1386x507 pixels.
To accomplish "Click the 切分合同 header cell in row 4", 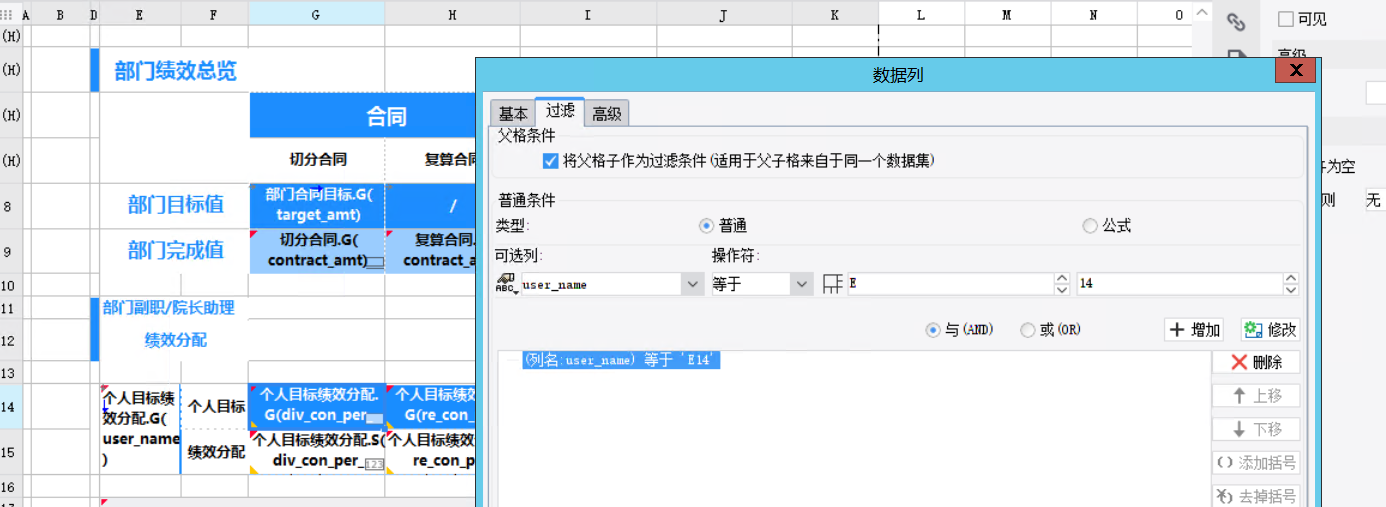I will tap(317, 159).
